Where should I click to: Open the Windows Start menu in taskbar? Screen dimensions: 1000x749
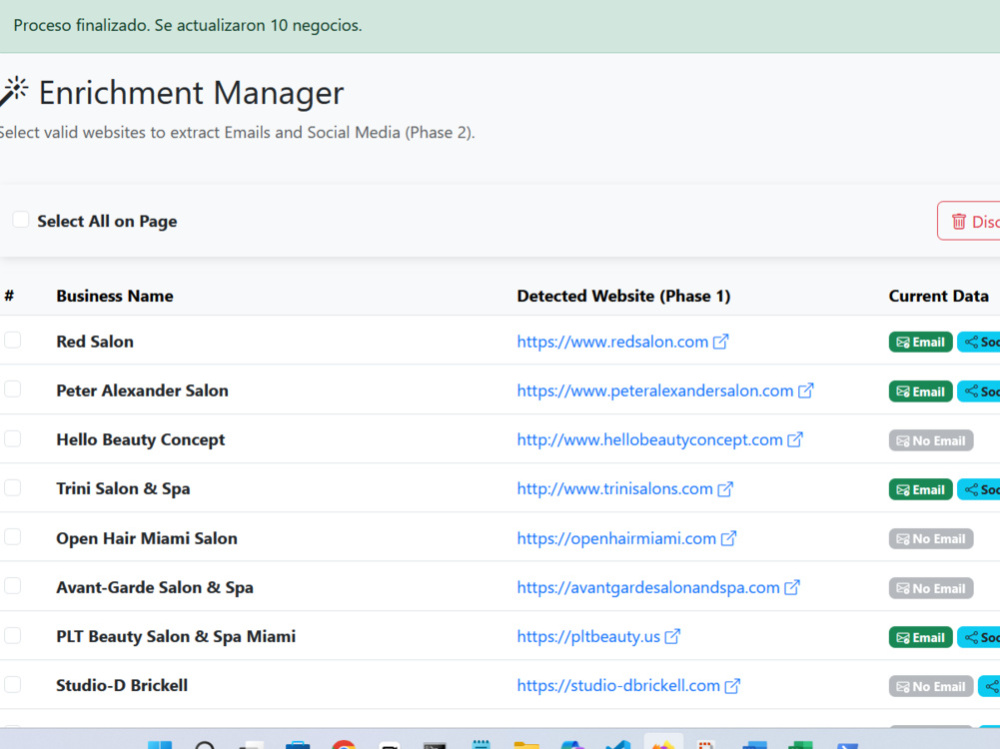(159, 745)
